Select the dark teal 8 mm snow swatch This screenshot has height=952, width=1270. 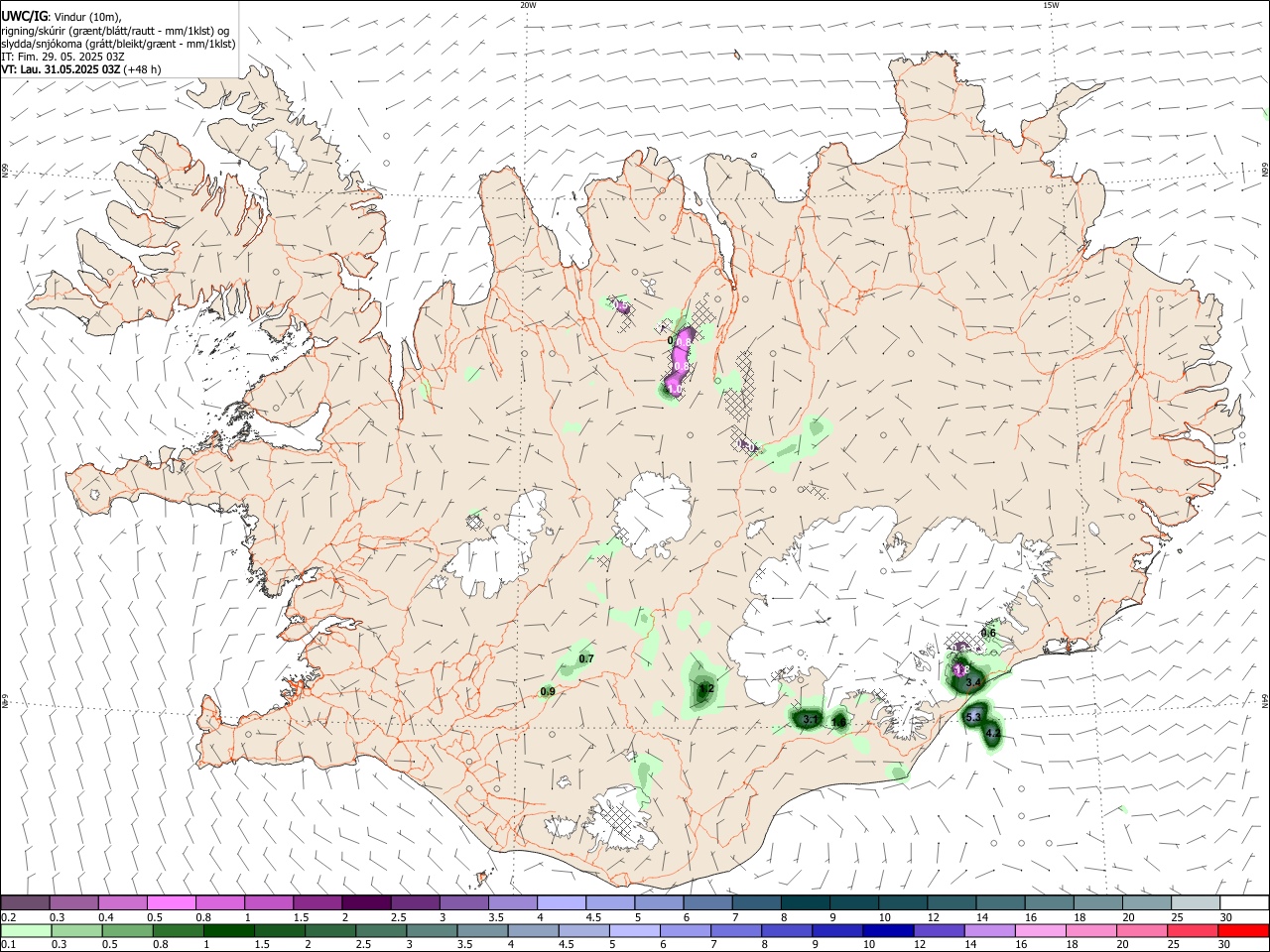pyautogui.click(x=806, y=902)
